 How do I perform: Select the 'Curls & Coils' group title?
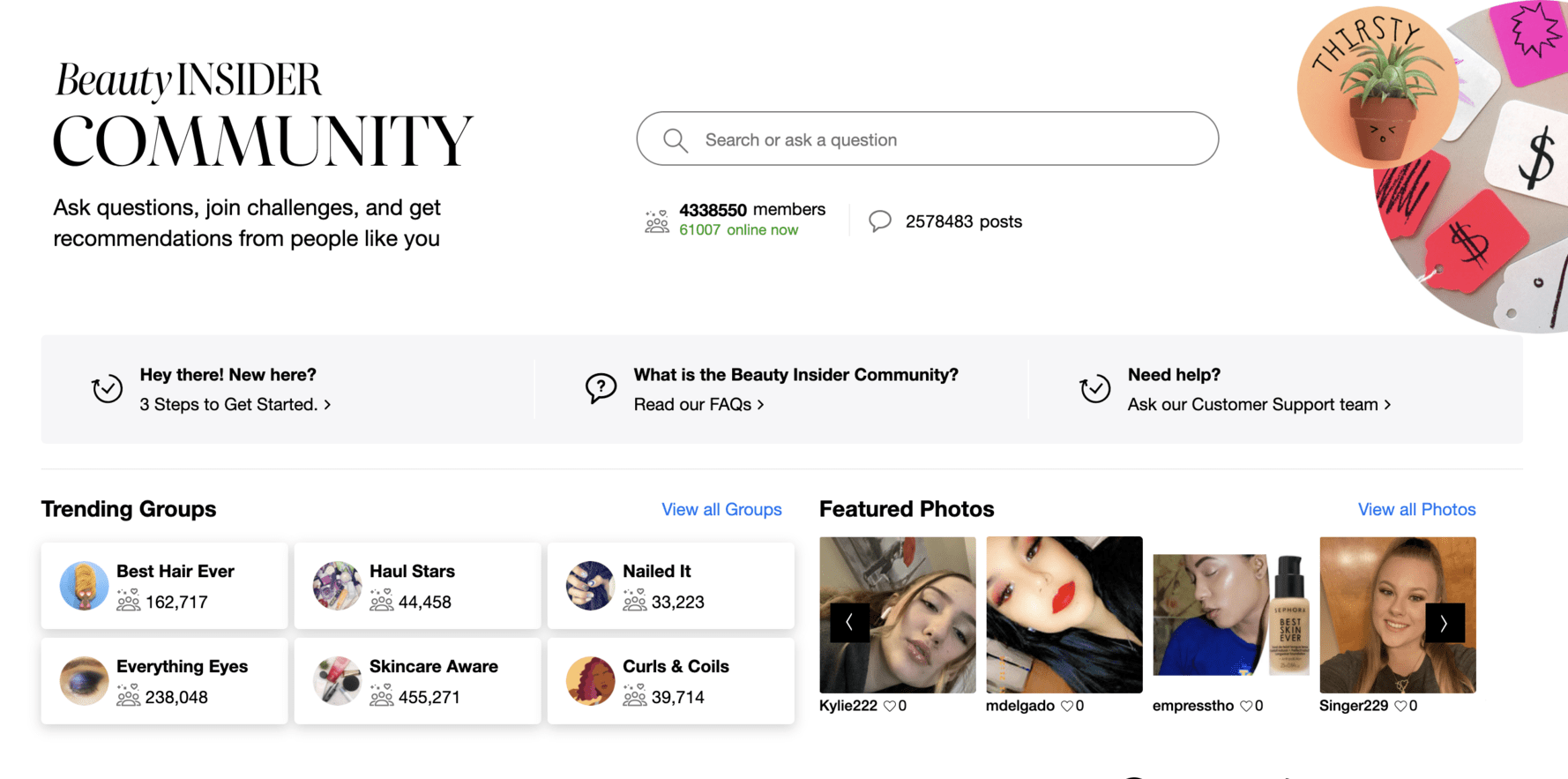click(x=676, y=666)
